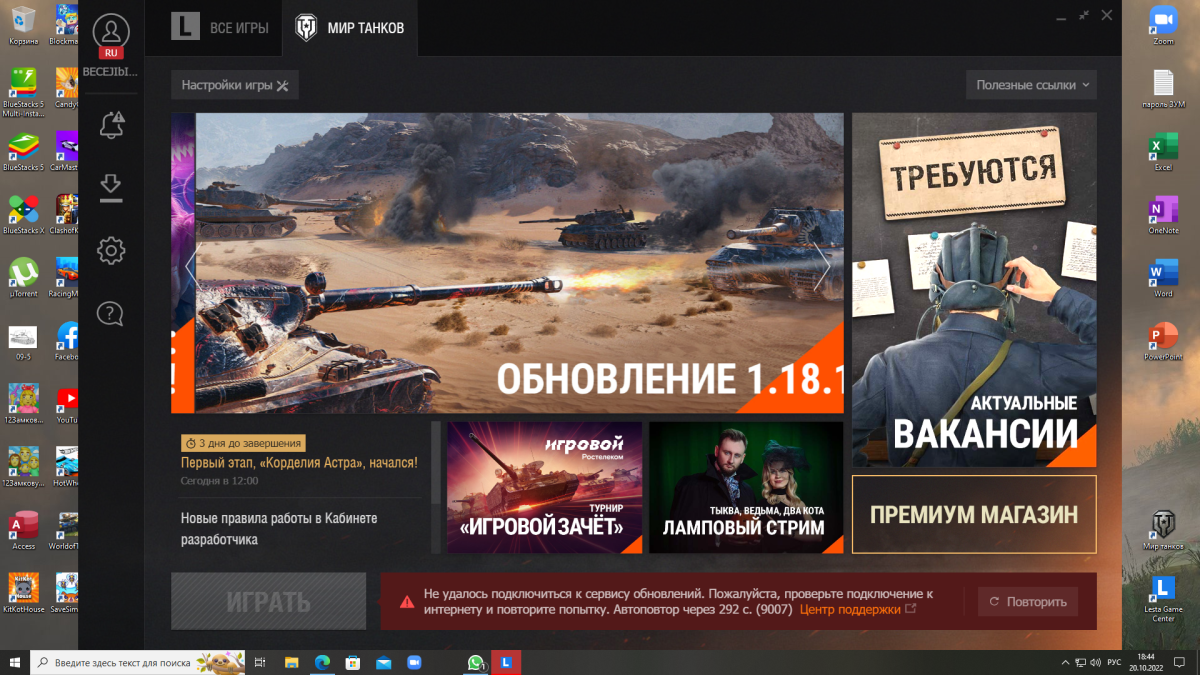This screenshot has height=675, width=1200.
Task: Open the Игровой зачёт tournament tile
Action: click(x=544, y=488)
